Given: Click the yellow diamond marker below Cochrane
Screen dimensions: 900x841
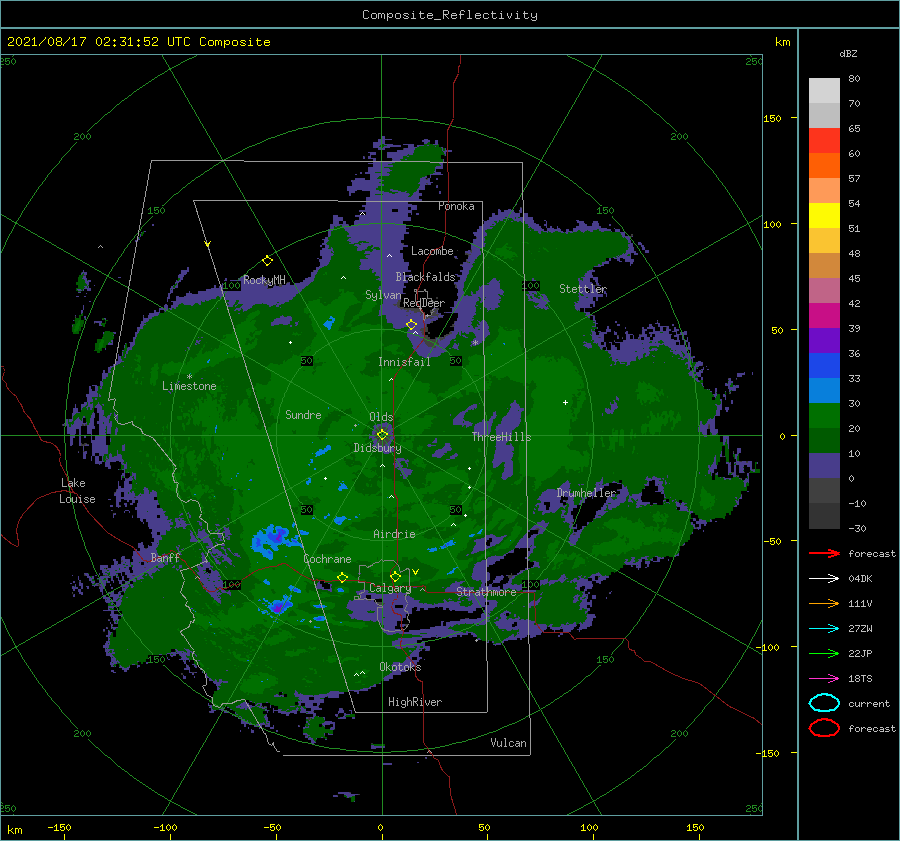Looking at the screenshot, I should [342, 577].
